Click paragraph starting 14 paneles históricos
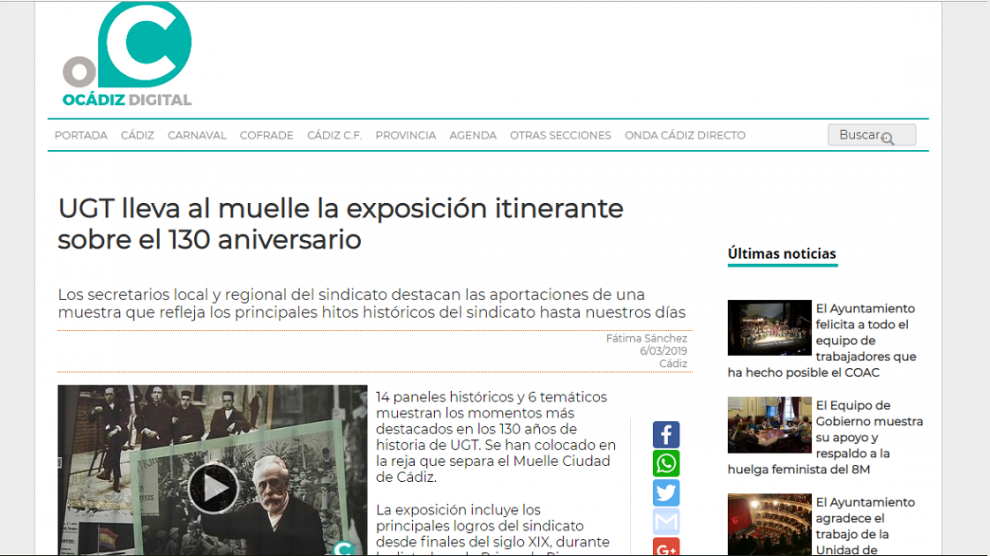The image size is (990, 556). click(496, 437)
